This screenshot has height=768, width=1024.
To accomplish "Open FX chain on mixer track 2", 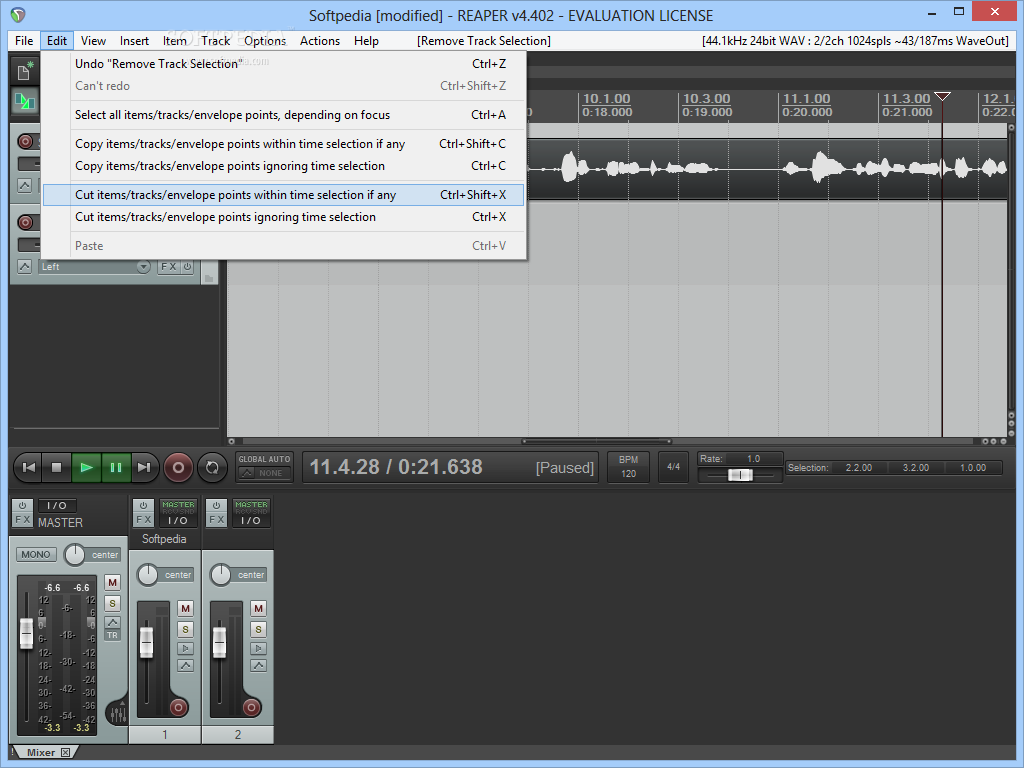I will (216, 520).
